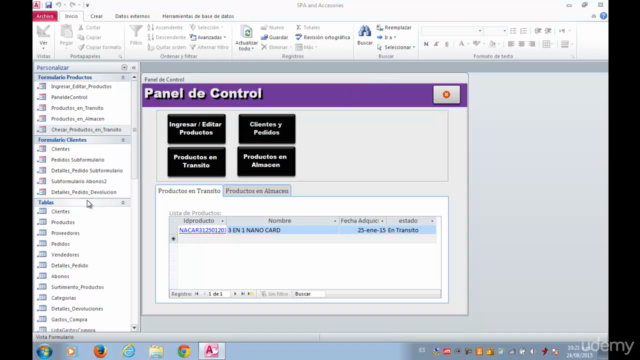The image size is (640, 360).
Task: Open the Proveedores table
Action: (65, 233)
